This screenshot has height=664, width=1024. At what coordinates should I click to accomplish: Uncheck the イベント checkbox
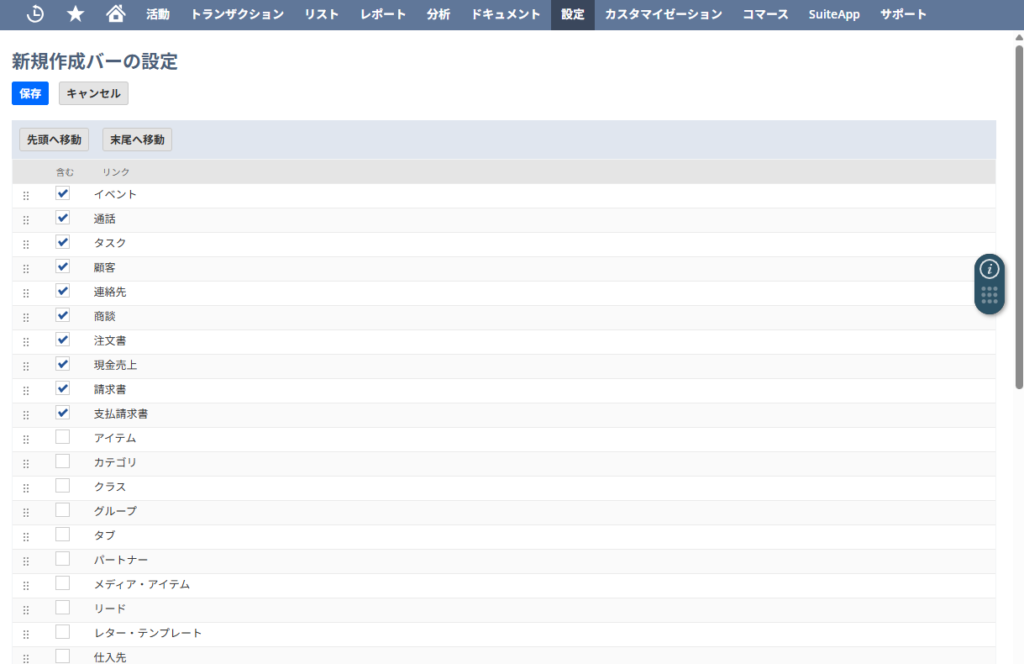[x=63, y=194]
